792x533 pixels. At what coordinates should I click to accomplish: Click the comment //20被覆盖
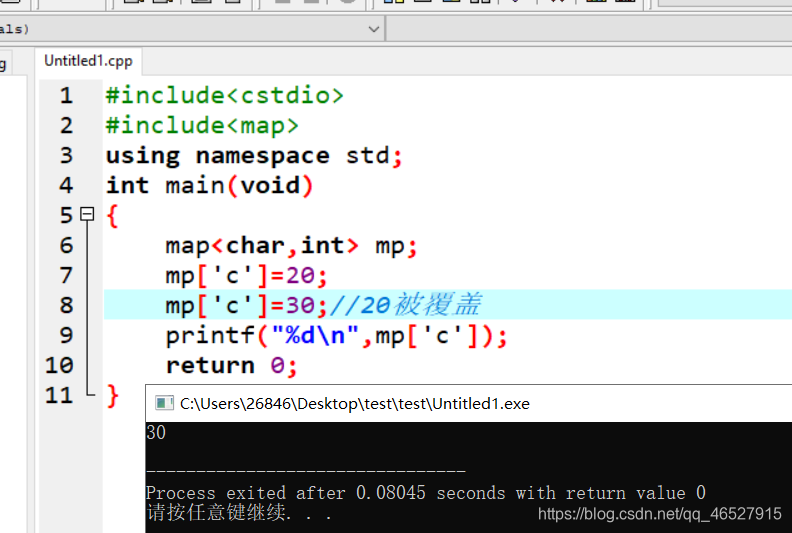406,305
